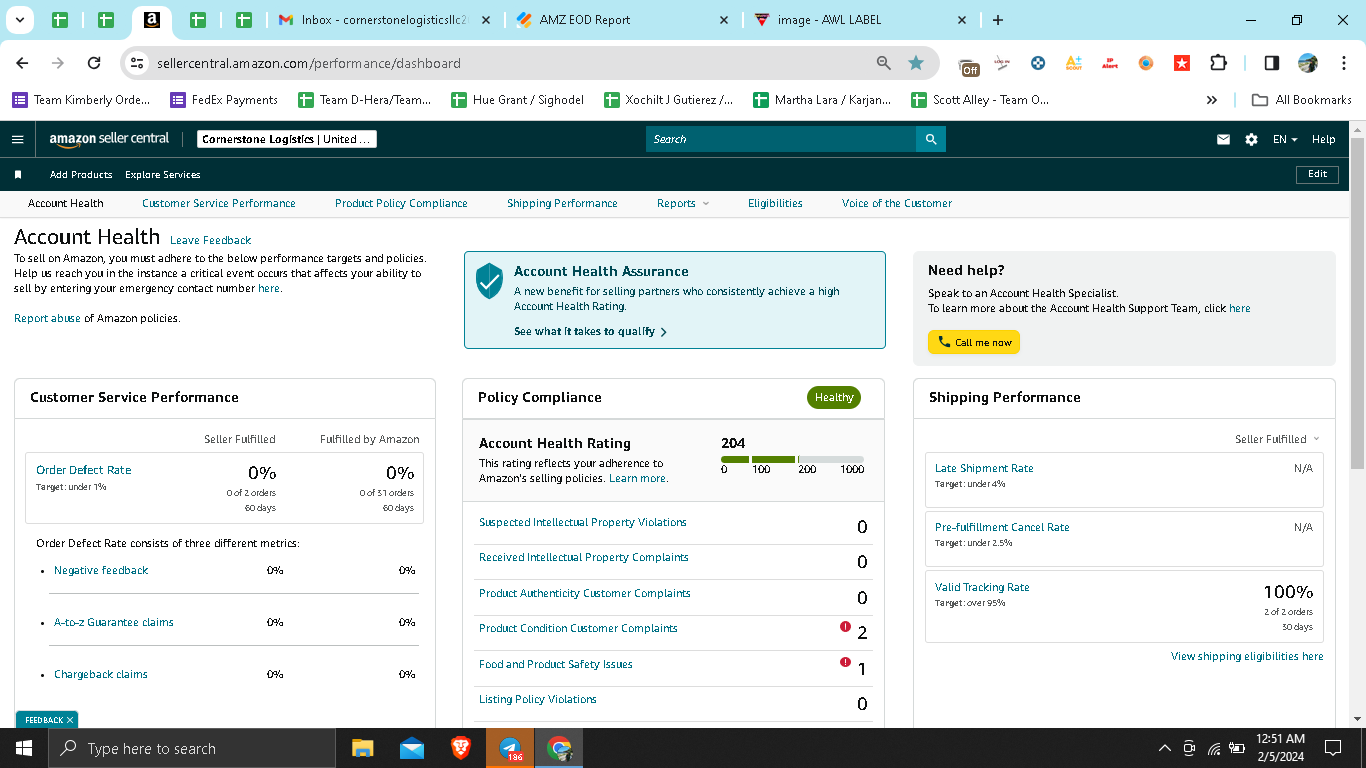1366x768 pixels.
Task: Click the Account Health Rating score bar
Action: [793, 460]
